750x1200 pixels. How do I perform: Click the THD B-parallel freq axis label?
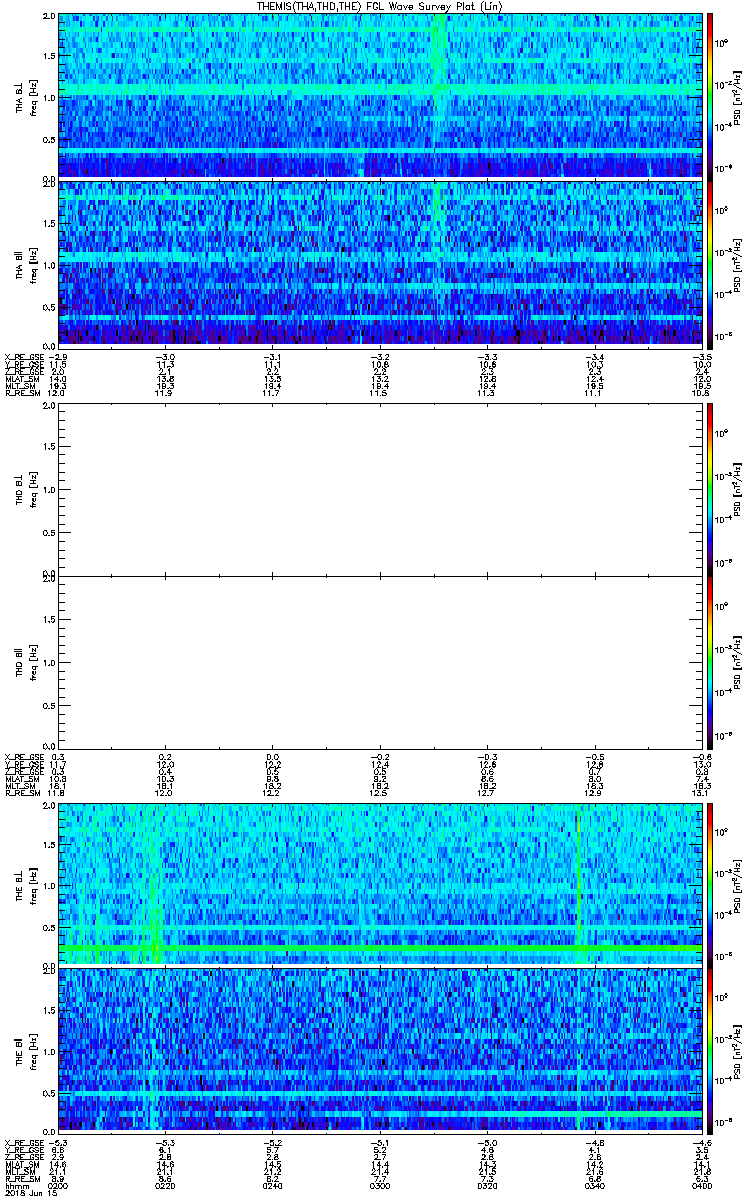pyautogui.click(x=32, y=661)
